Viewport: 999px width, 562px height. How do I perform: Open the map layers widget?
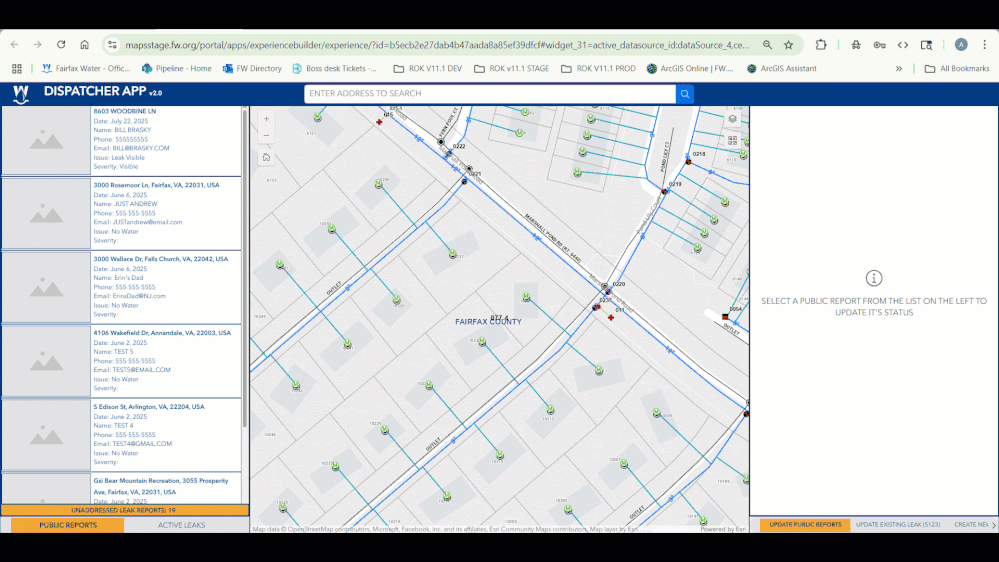click(x=732, y=119)
